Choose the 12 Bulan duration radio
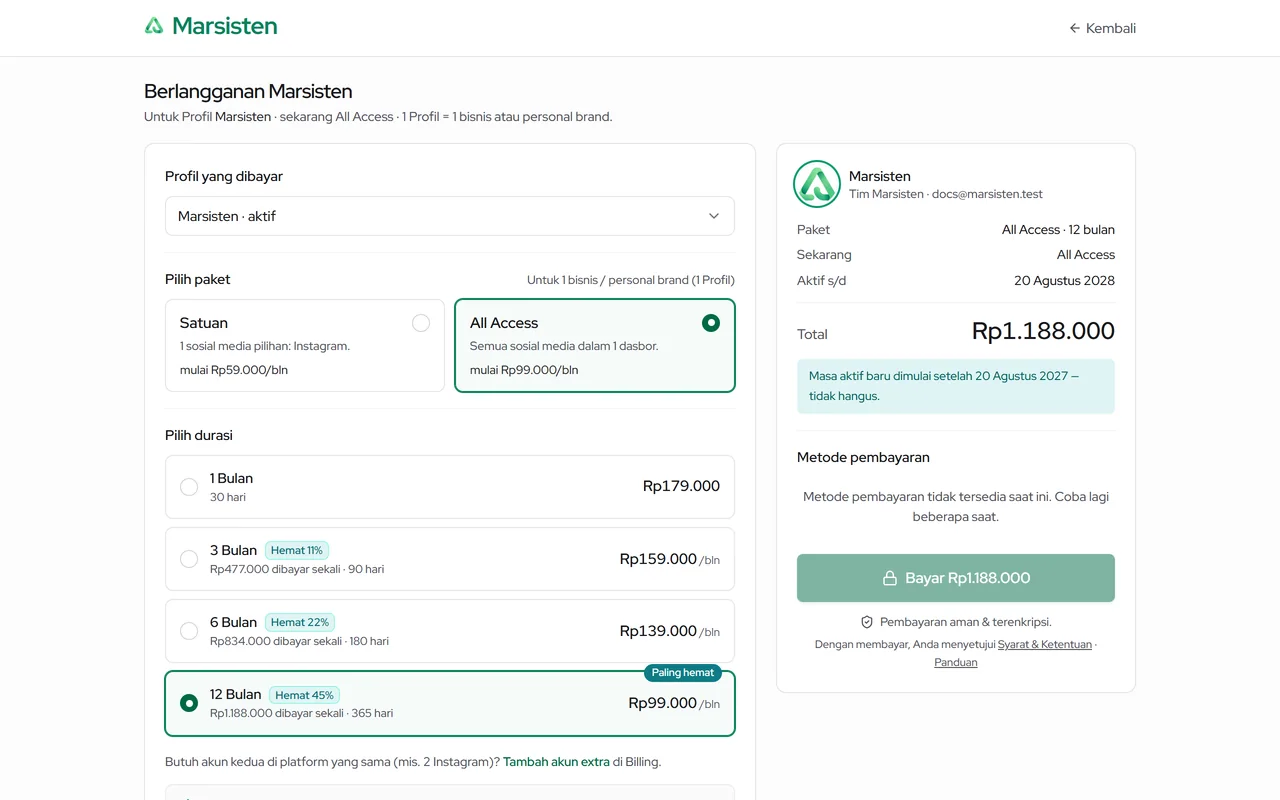 tap(189, 703)
